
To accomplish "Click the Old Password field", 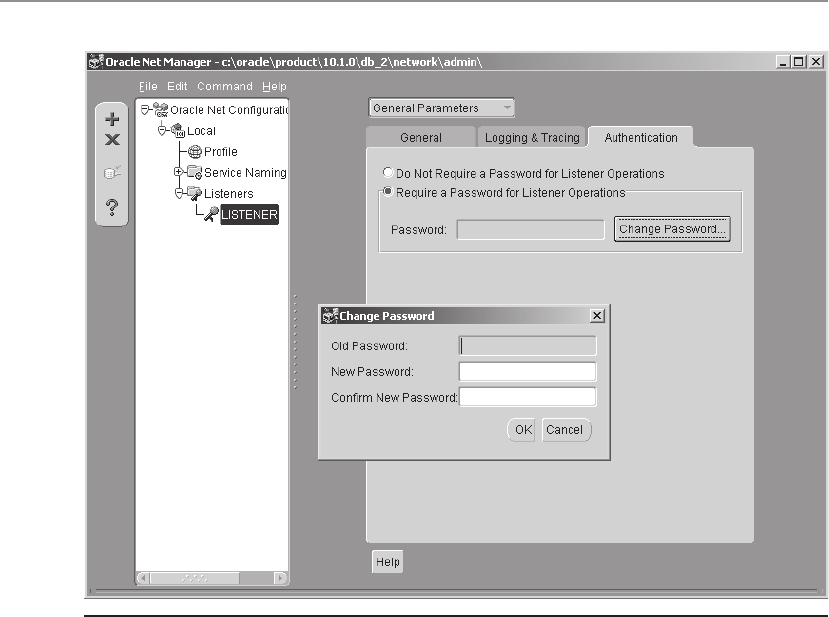I will coord(528,346).
